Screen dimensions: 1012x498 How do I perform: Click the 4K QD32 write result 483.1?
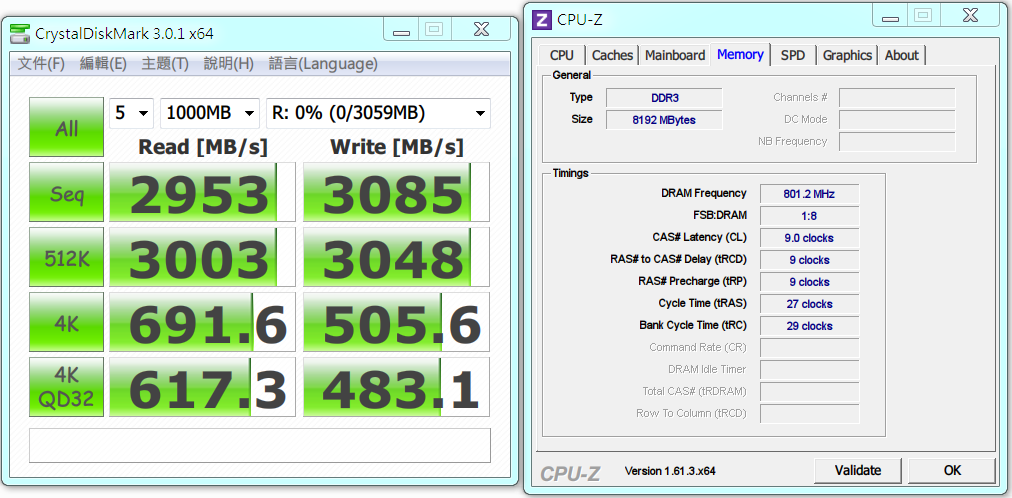tap(396, 387)
